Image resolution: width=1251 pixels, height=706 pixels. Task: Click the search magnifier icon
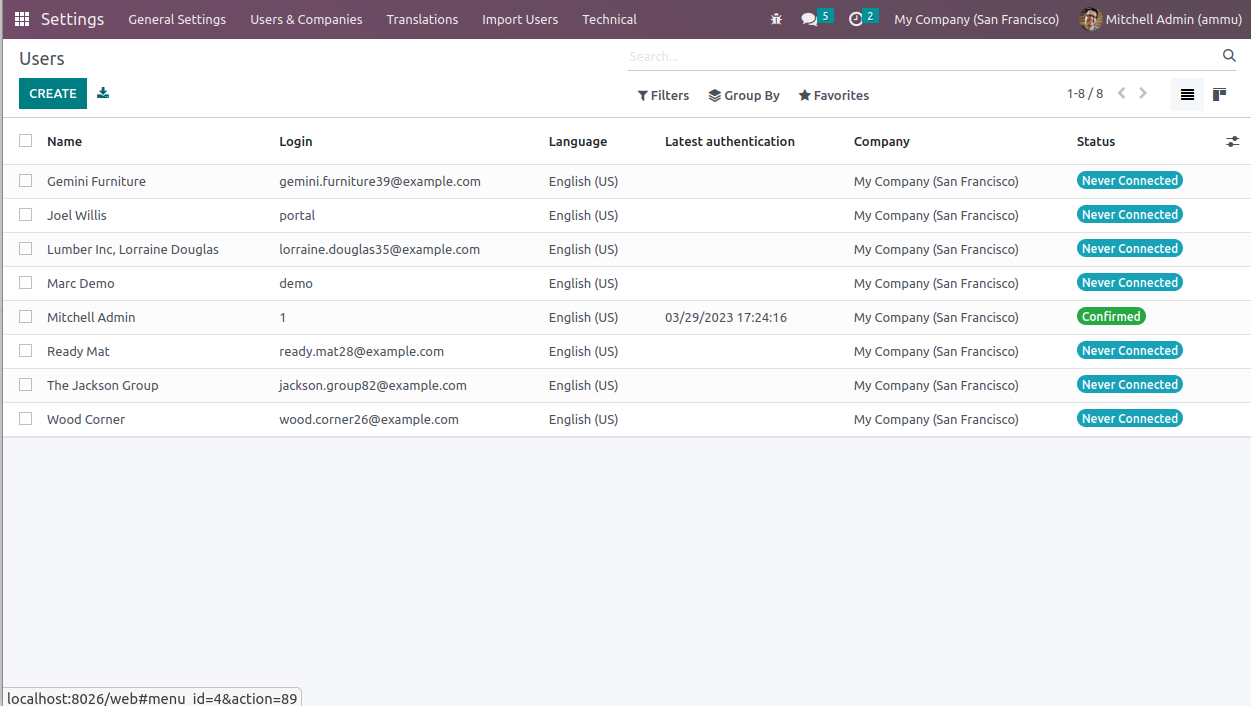[x=1229, y=56]
